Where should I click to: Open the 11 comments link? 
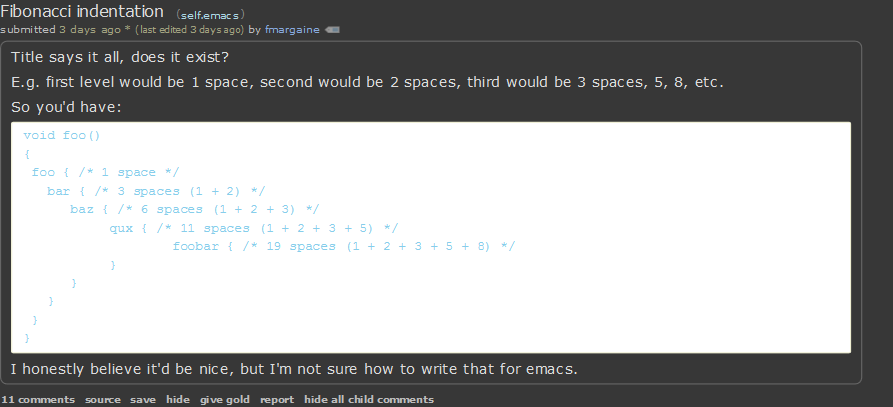38,400
